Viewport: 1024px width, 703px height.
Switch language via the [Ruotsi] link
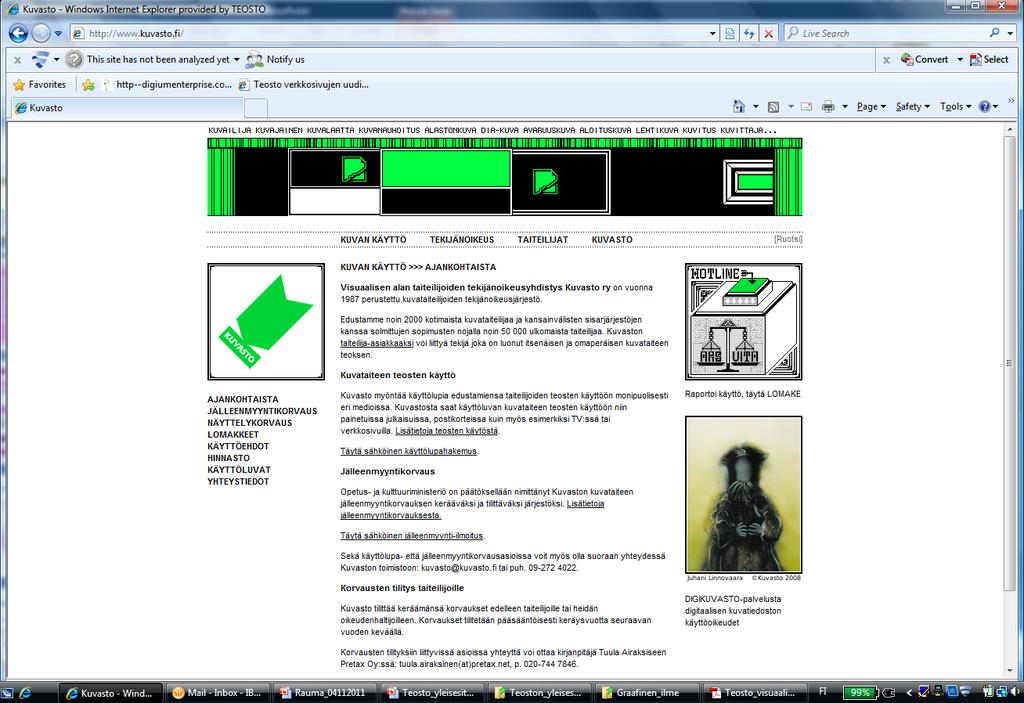pyautogui.click(x=788, y=239)
